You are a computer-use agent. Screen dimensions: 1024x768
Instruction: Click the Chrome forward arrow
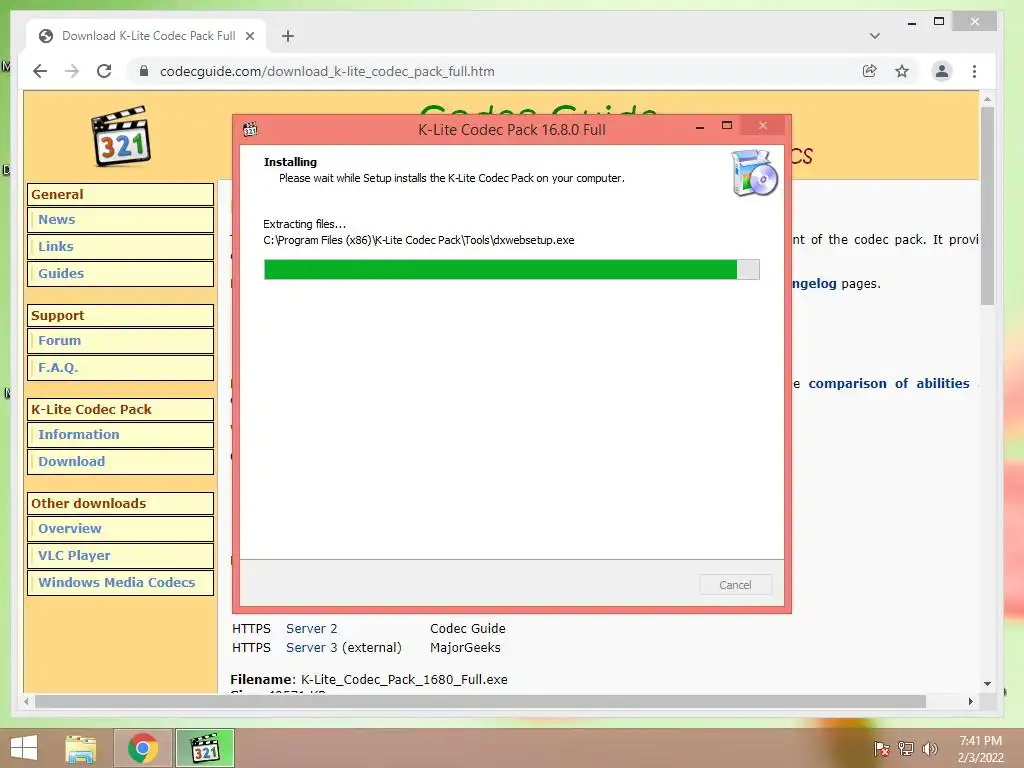(x=72, y=71)
